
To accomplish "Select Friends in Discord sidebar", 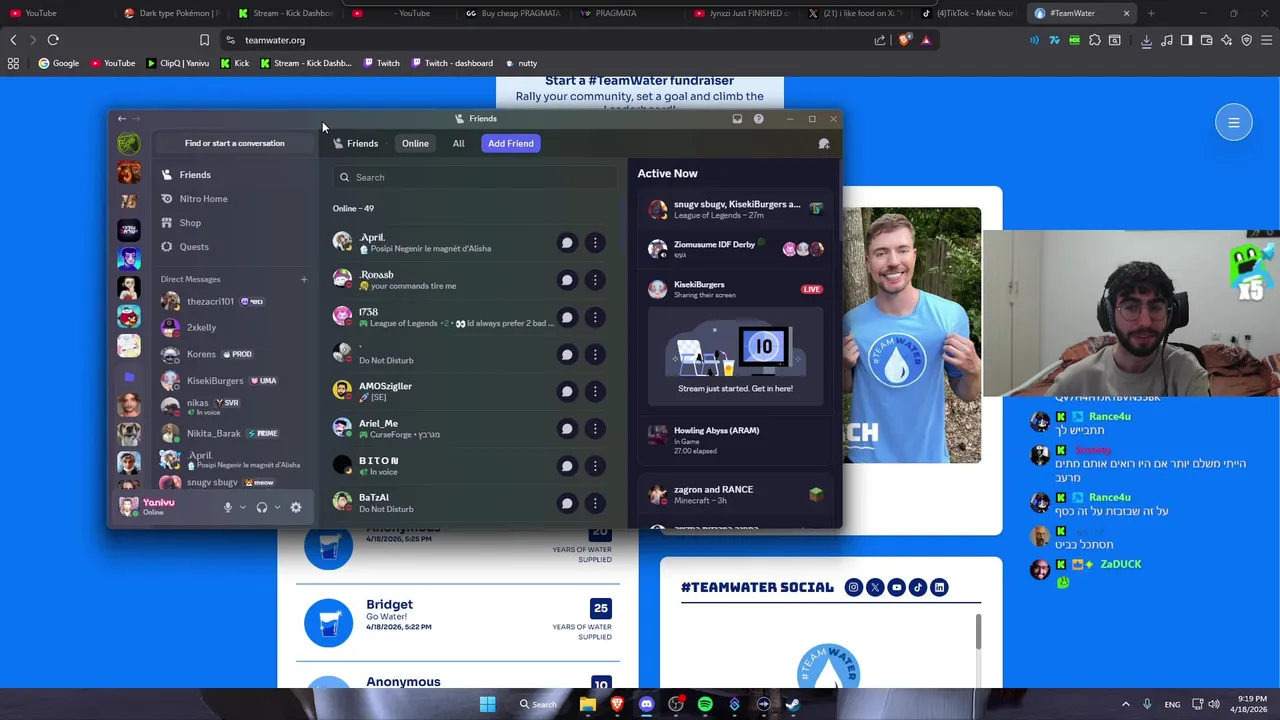I will [x=234, y=175].
